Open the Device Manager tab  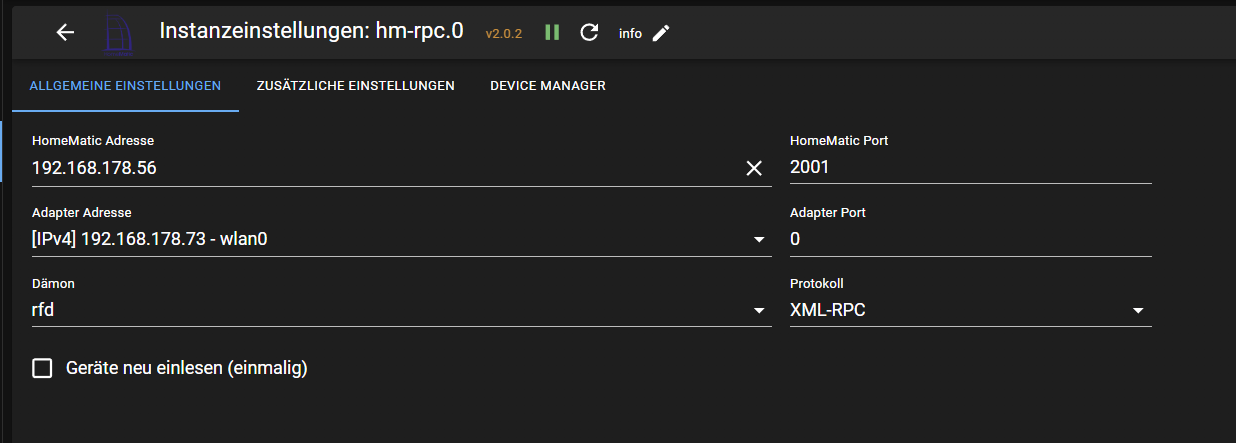547,86
